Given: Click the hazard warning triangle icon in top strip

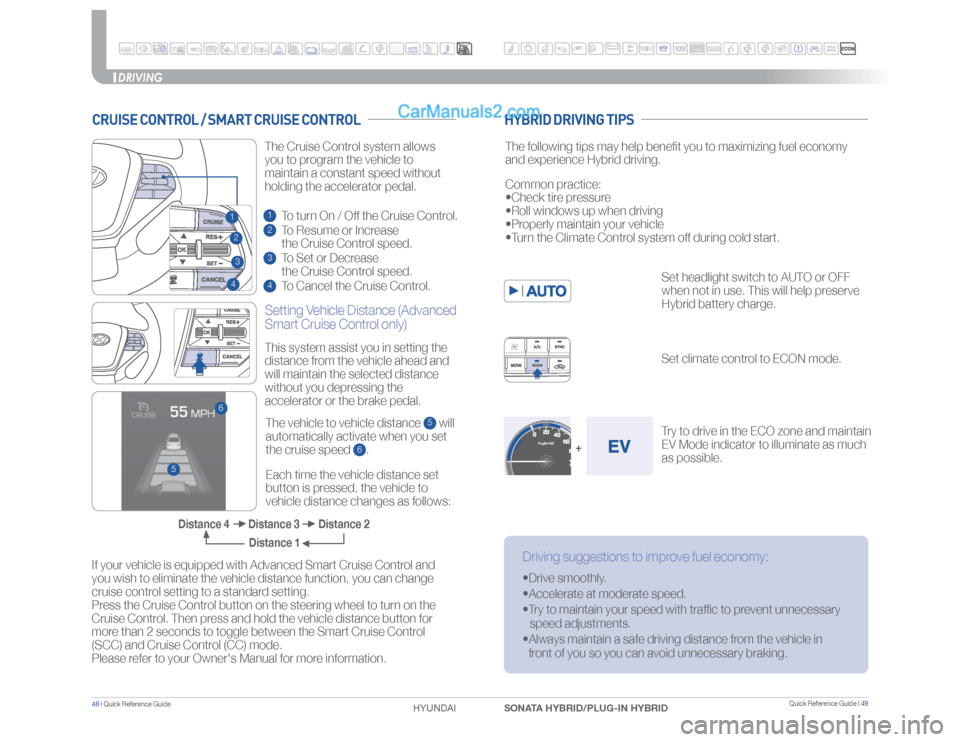Looking at the screenshot, I should click(x=278, y=48).
